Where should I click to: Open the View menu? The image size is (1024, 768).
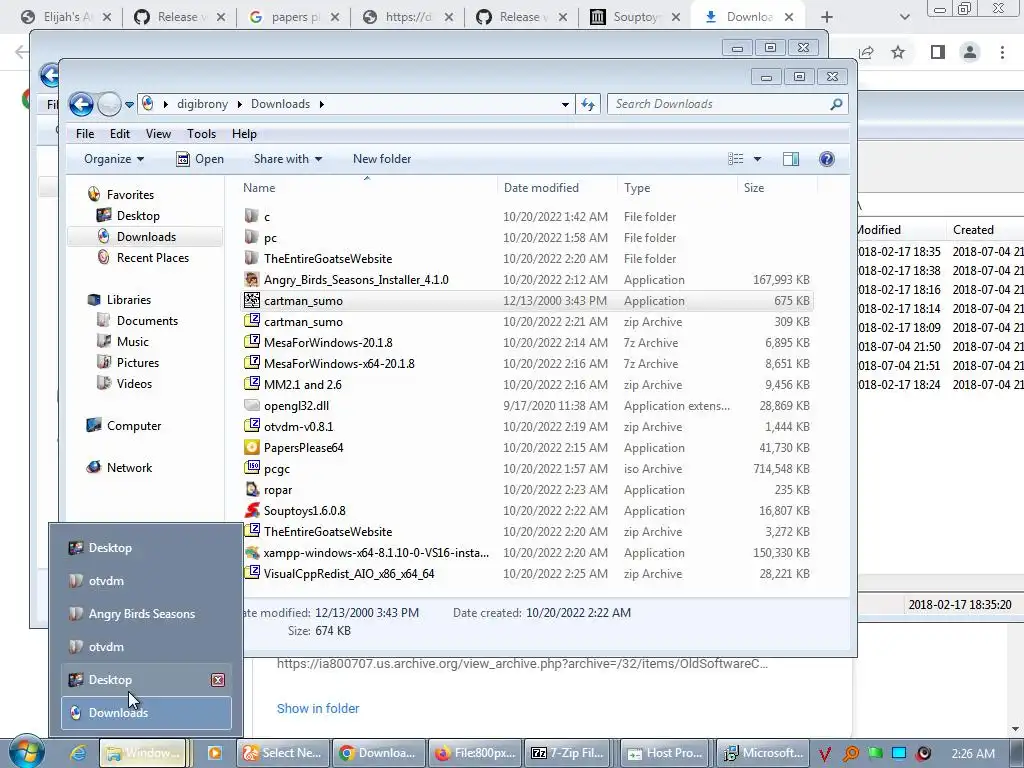click(158, 134)
